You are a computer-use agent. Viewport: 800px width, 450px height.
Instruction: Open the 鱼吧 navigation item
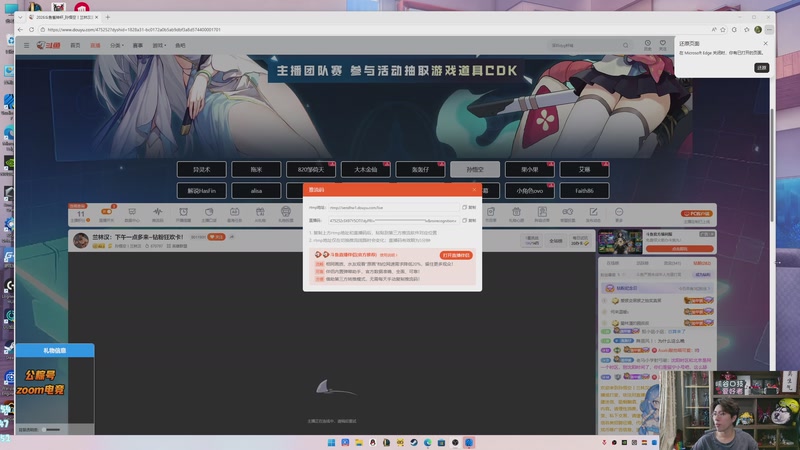(x=180, y=45)
